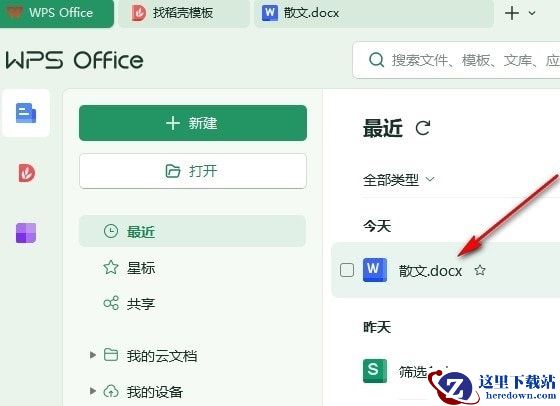Expand the 我的云文档 tree node
Screen dimensions: 560x406
[x=93, y=355]
